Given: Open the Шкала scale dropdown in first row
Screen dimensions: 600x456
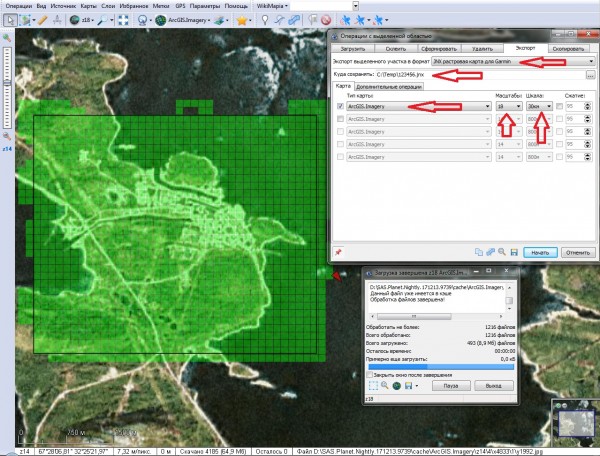Looking at the screenshot, I should pos(539,106).
